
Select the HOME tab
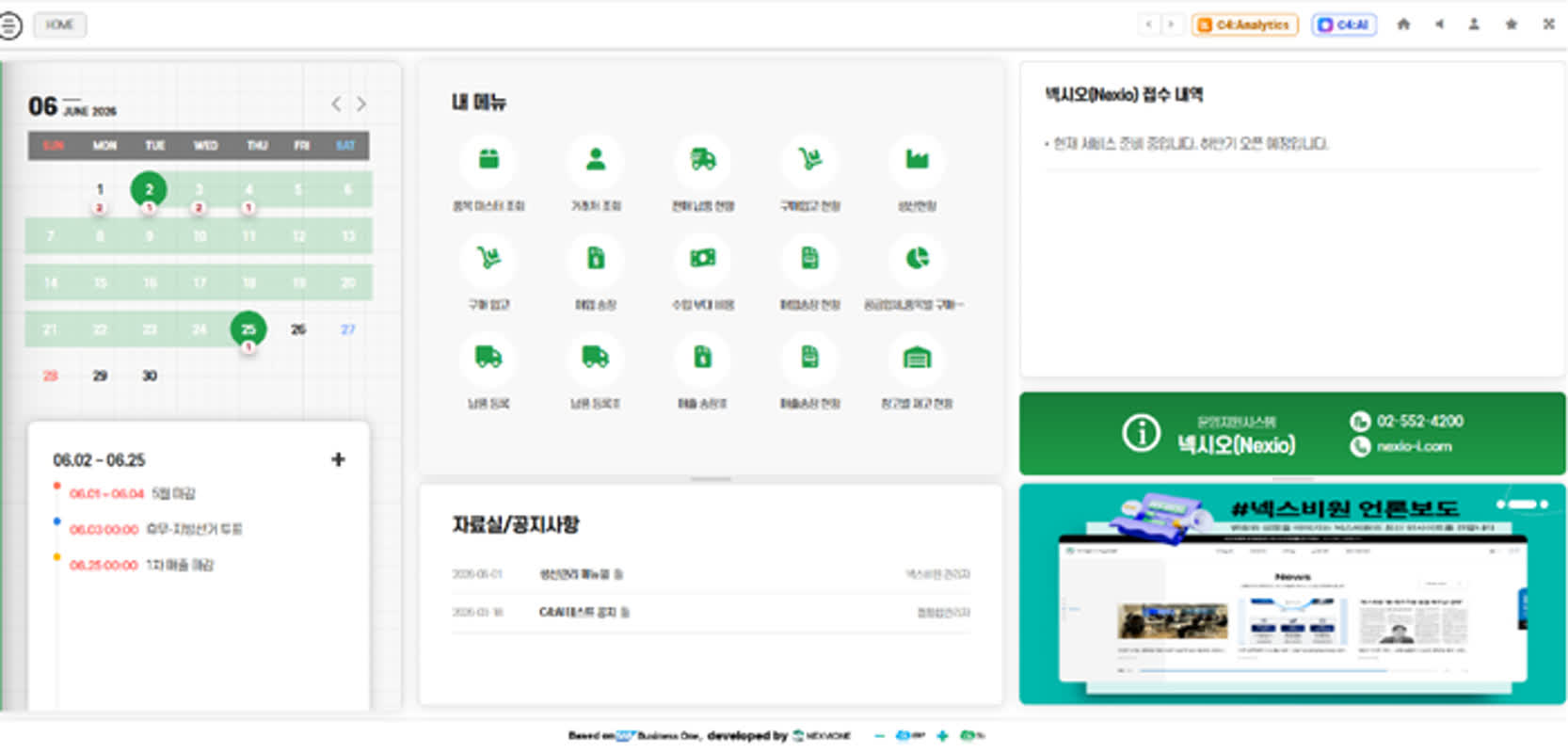(x=60, y=24)
